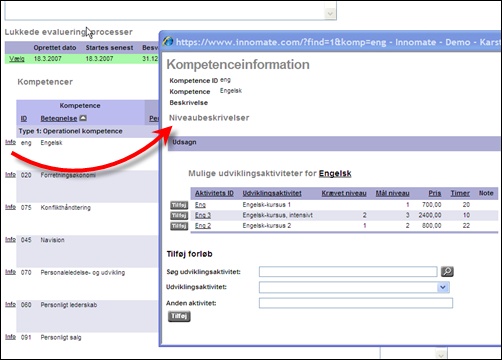Open the dropdown at the bottom right corner
Viewport: 502px width, 360px height.
point(441,354)
